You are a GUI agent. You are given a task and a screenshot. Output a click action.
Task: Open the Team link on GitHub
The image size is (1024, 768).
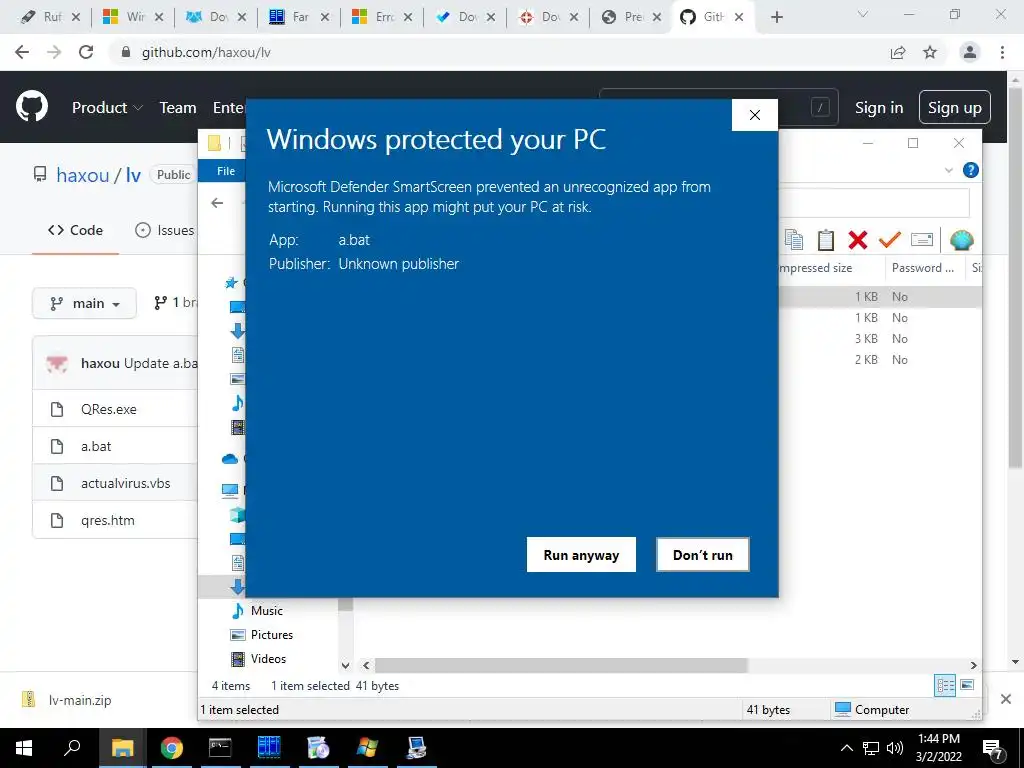[178, 108]
